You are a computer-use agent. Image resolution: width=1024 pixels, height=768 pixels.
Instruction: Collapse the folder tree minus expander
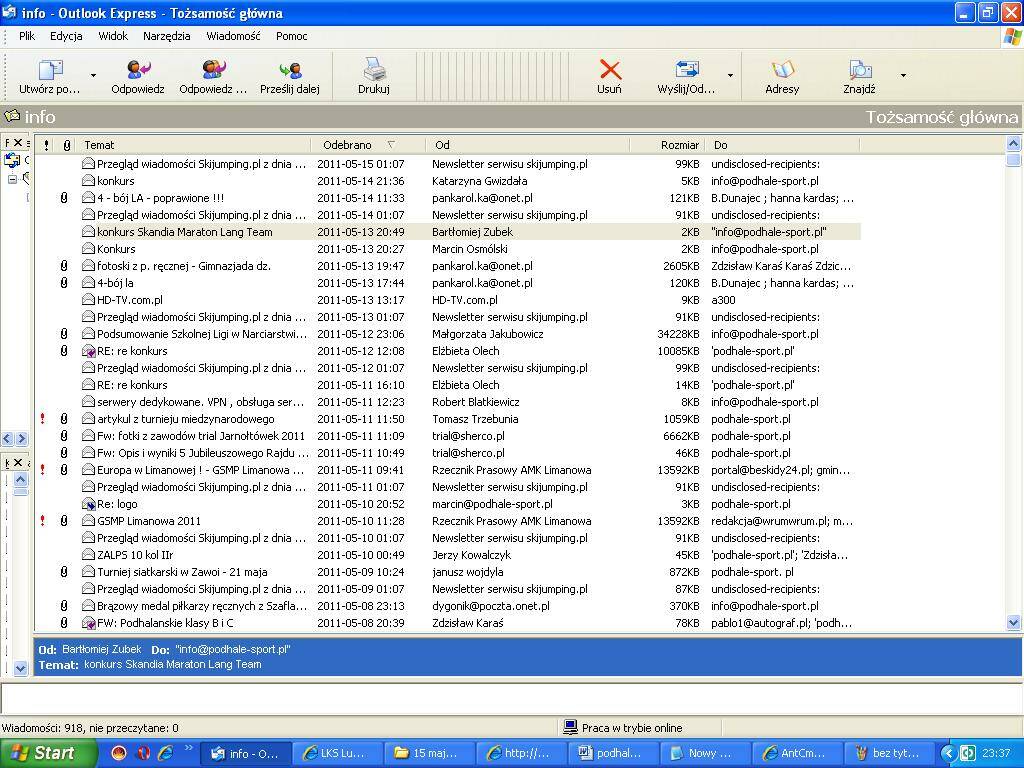coord(12,179)
